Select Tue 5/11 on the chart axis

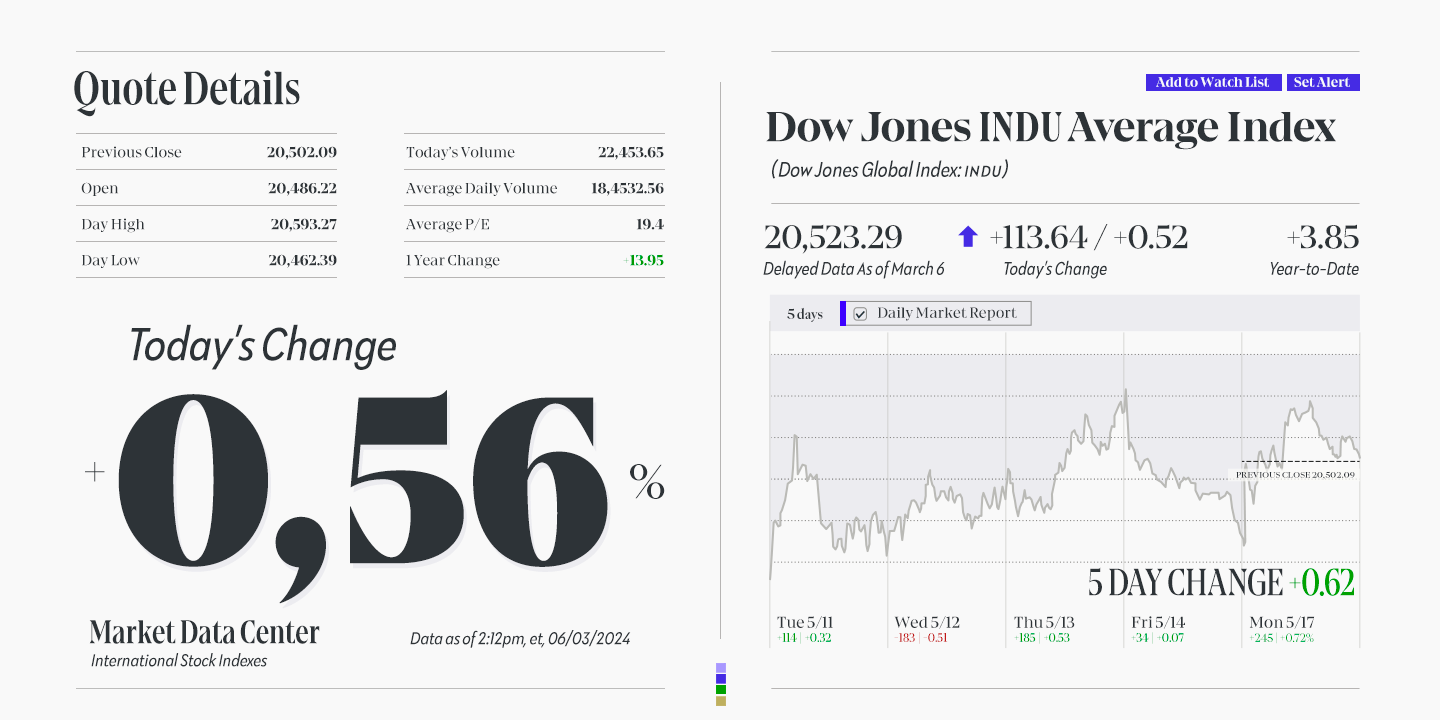coord(805,622)
